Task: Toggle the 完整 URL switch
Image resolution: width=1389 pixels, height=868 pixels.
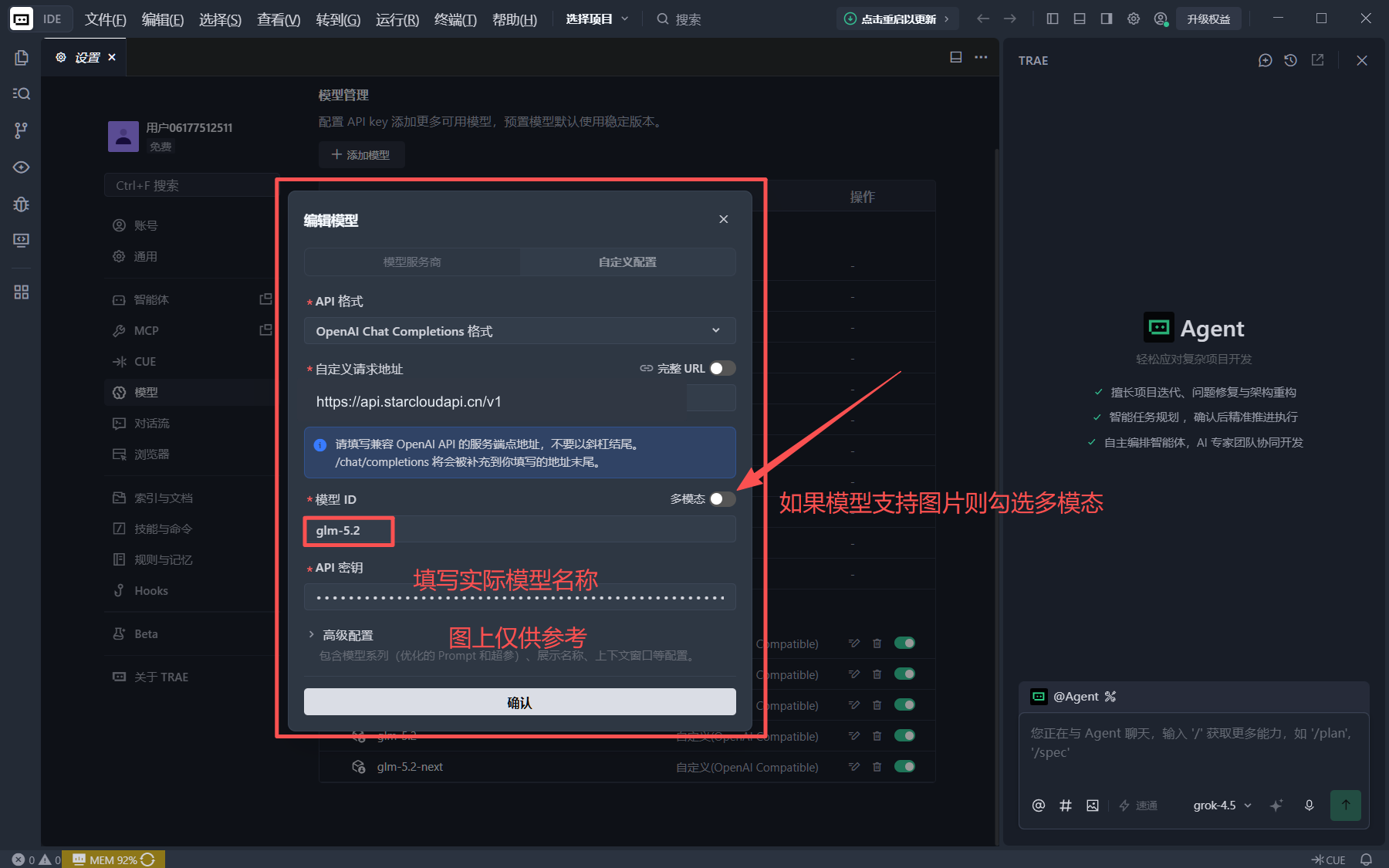Action: [722, 369]
